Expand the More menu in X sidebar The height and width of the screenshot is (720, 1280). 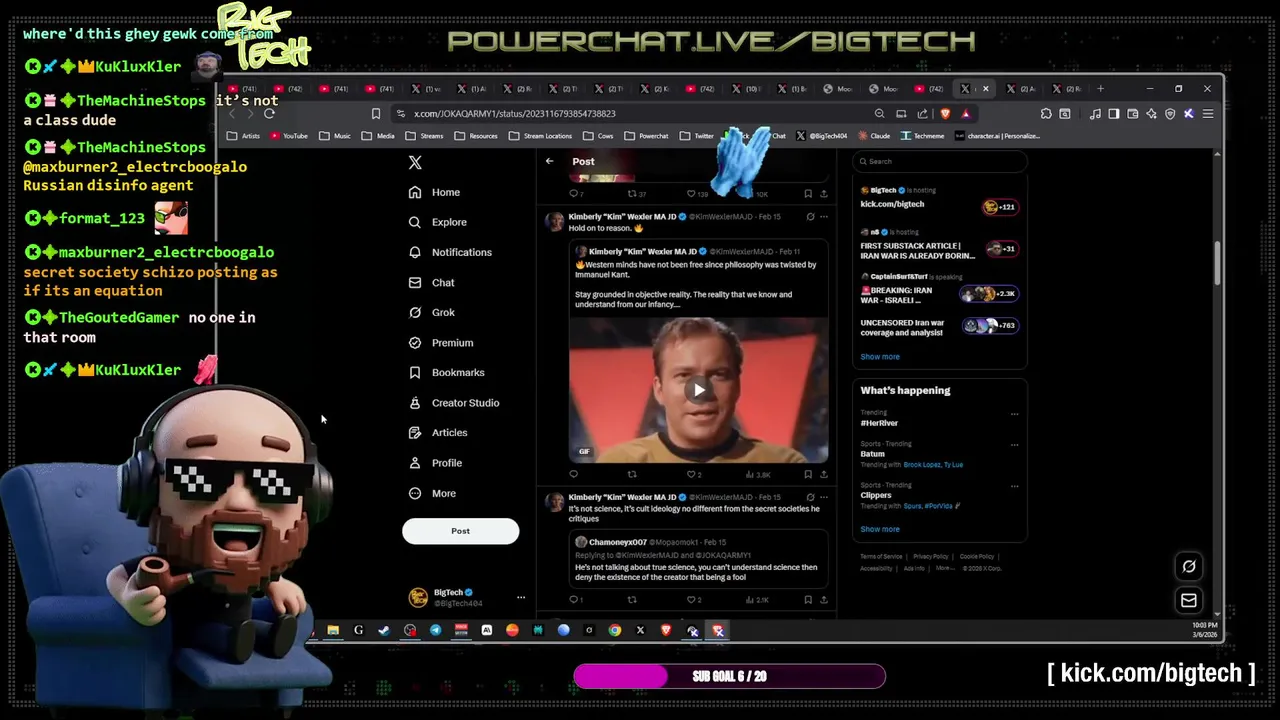[433, 493]
